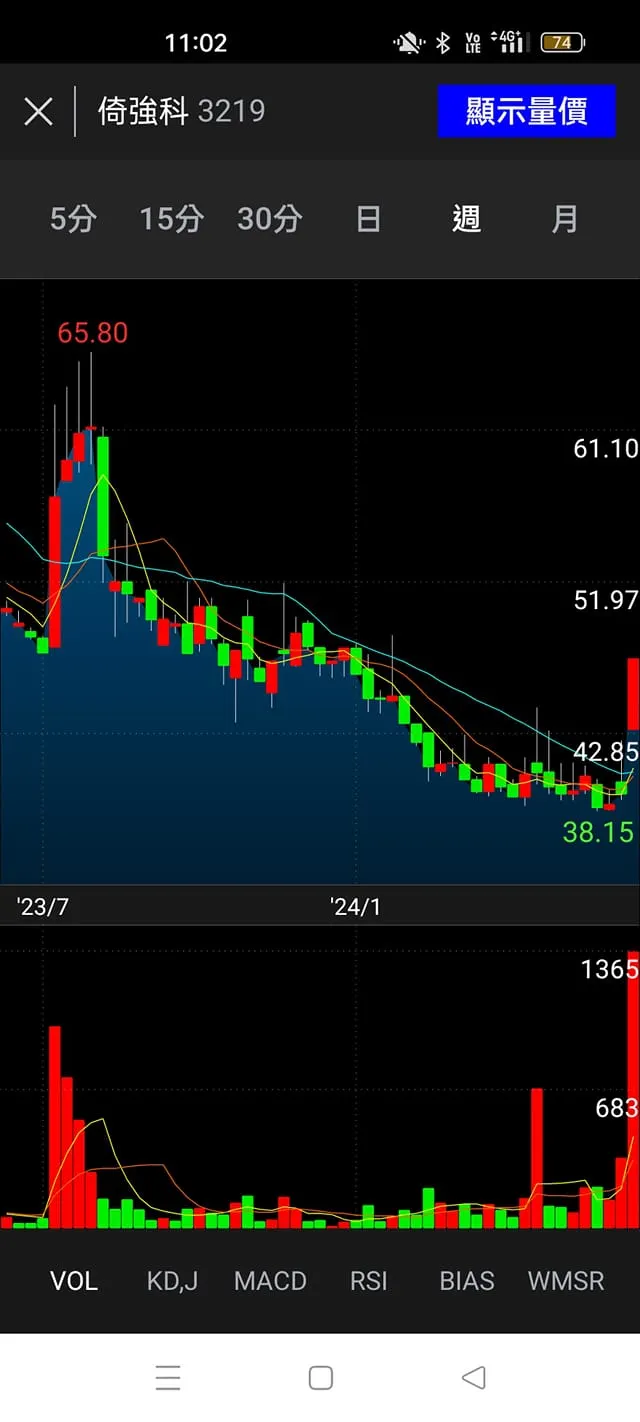This screenshot has height=1422, width=640.
Task: Tap Android back triangle icon
Action: click(473, 1378)
